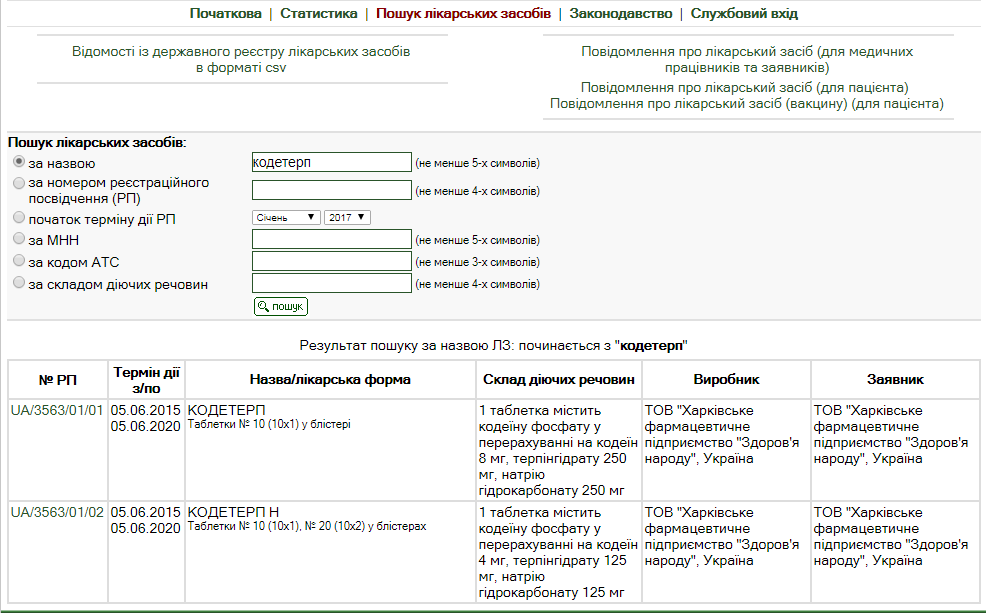Select 'початок терміну дії РП' radio option
Image resolution: width=986 pixels, height=613 pixels.
click(x=19, y=217)
